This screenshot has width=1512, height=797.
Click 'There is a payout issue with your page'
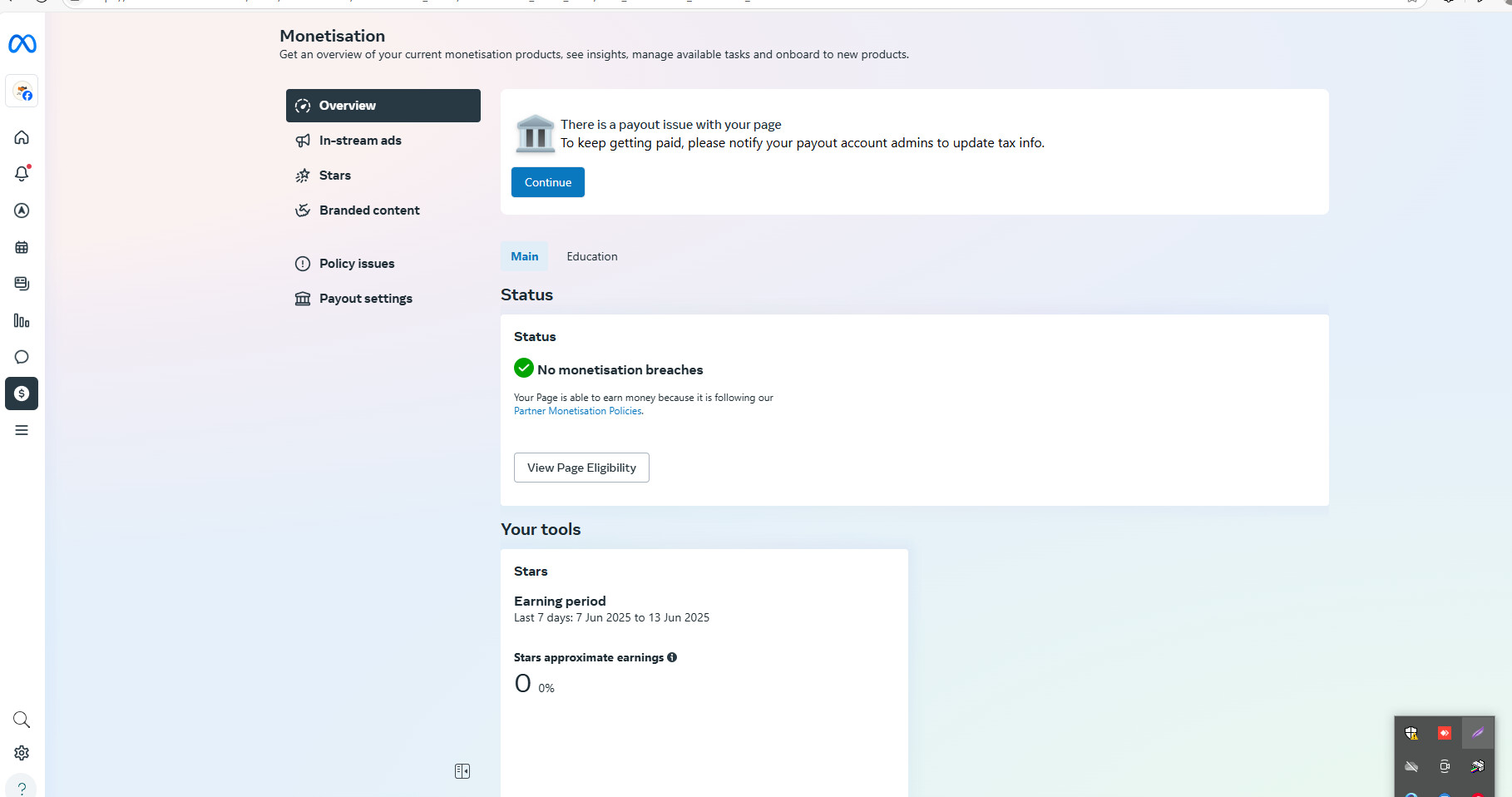(671, 125)
